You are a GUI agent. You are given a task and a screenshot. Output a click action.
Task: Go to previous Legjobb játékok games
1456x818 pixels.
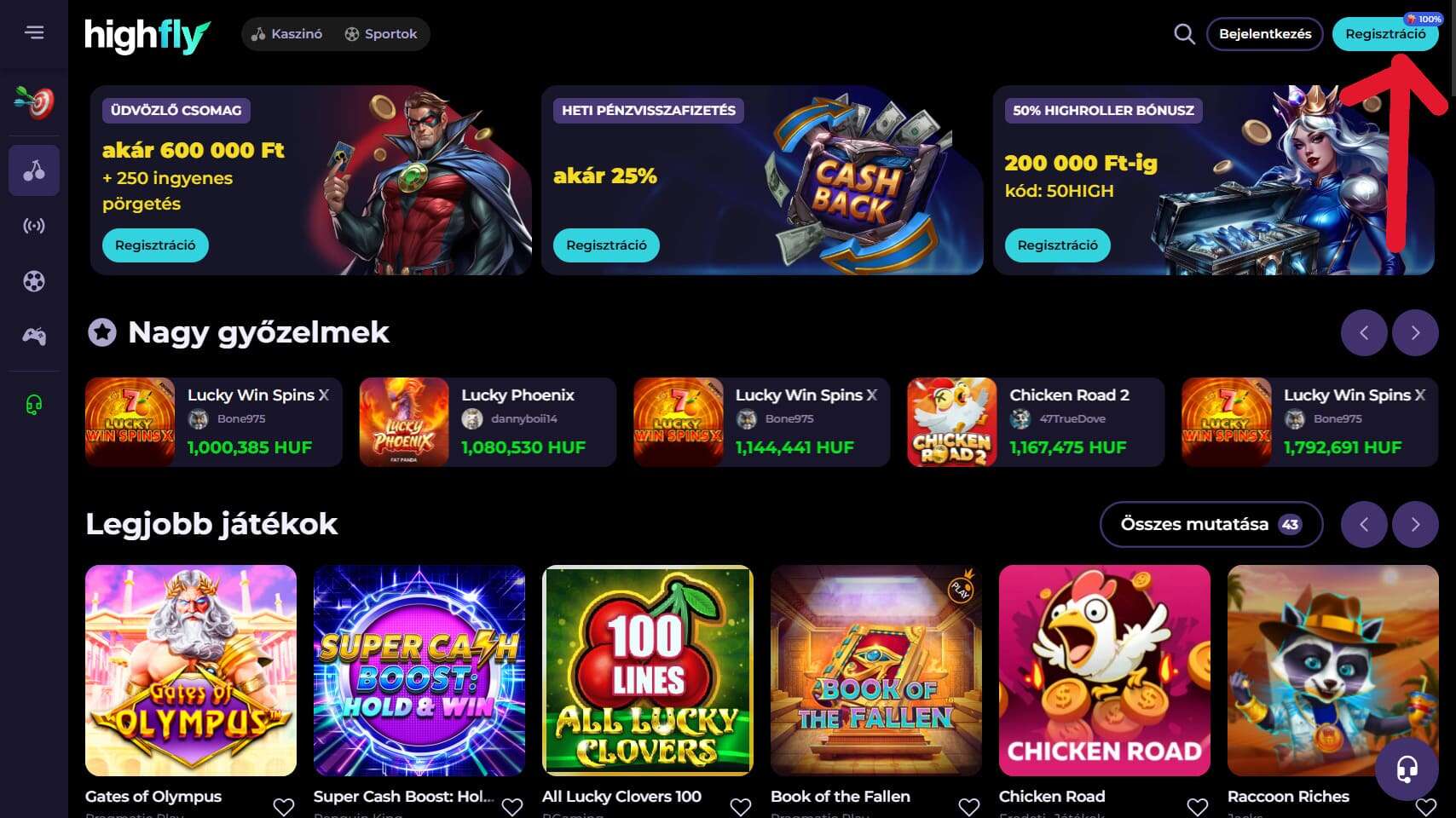pyautogui.click(x=1364, y=524)
